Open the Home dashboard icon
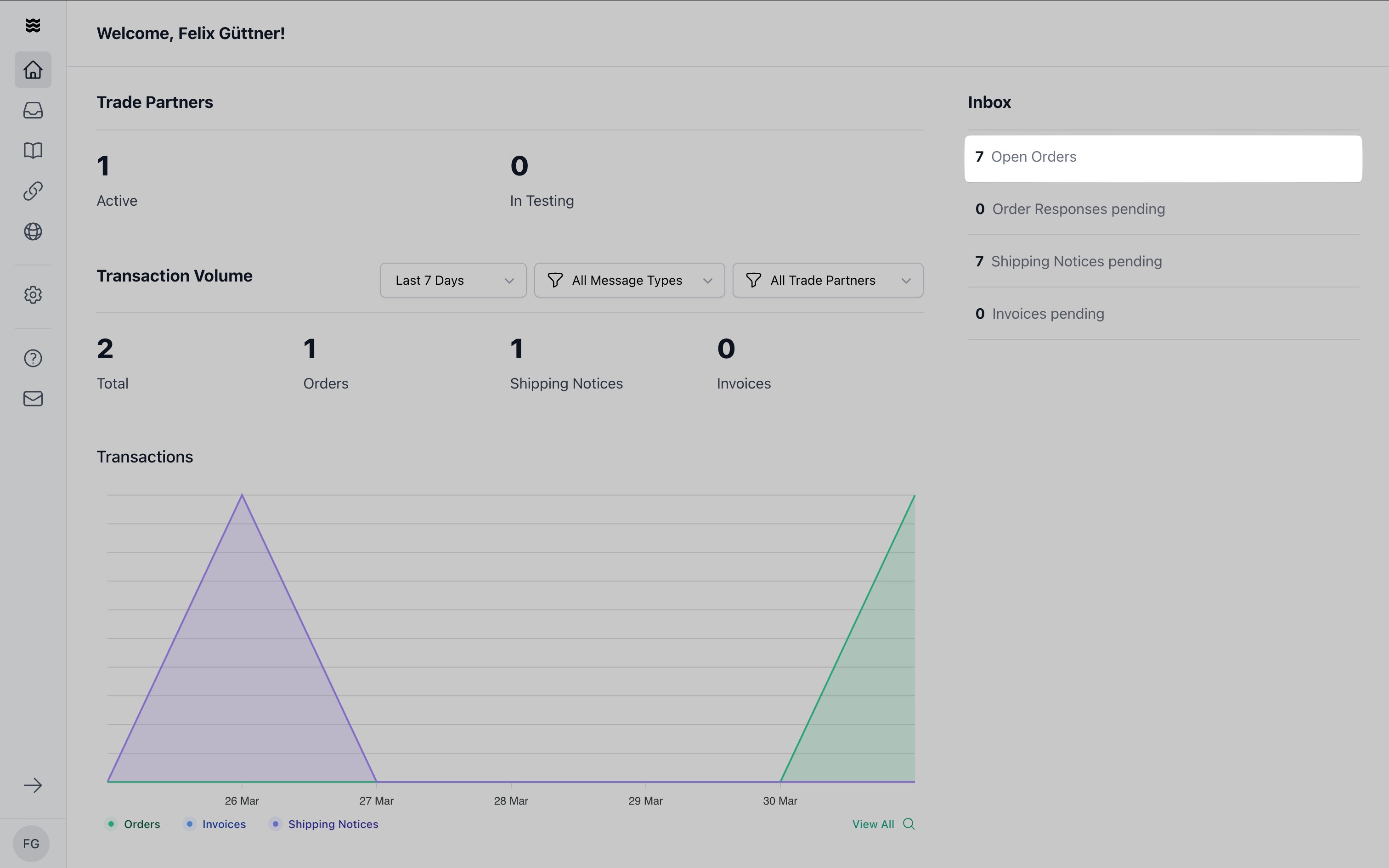1389x868 pixels. (33, 70)
